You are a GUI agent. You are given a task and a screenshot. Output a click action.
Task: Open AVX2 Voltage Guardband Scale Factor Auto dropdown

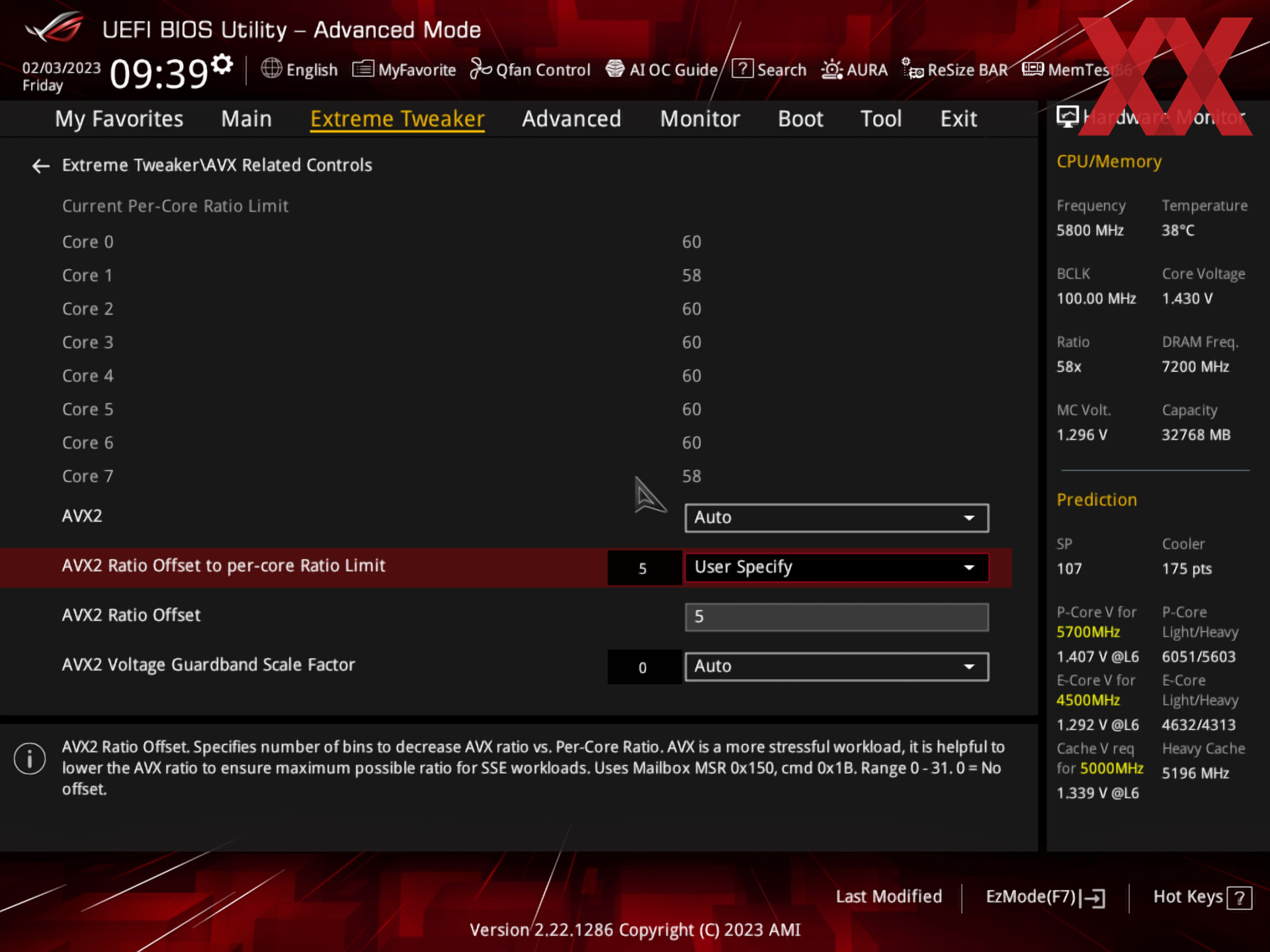point(837,666)
